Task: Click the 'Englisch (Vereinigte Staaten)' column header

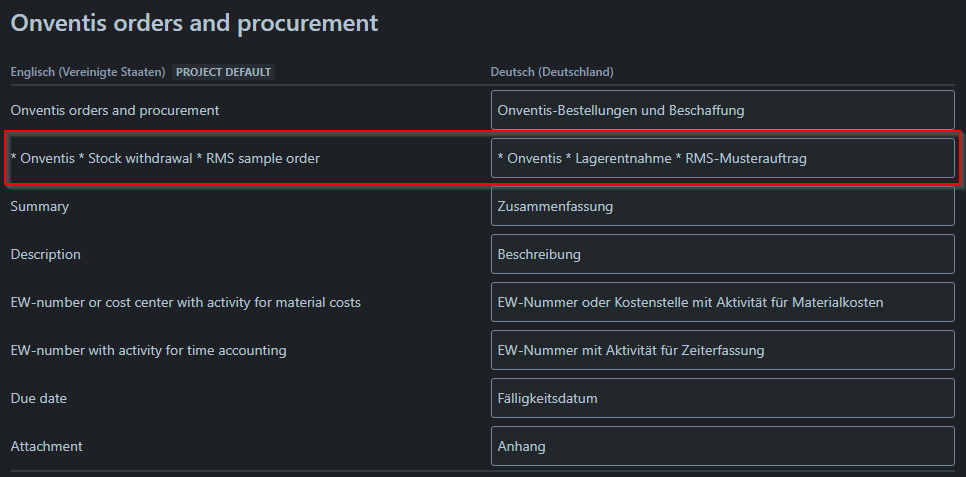Action: pos(88,72)
